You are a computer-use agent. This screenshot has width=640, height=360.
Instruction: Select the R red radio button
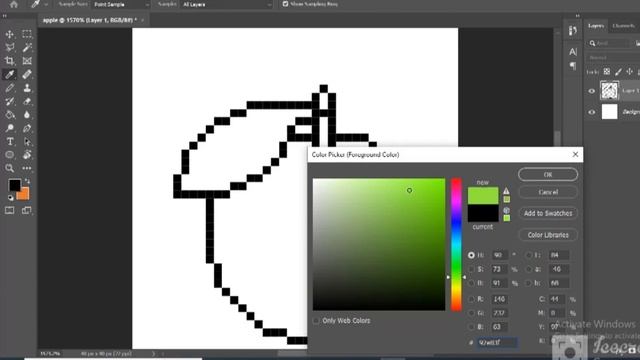[x=471, y=299]
